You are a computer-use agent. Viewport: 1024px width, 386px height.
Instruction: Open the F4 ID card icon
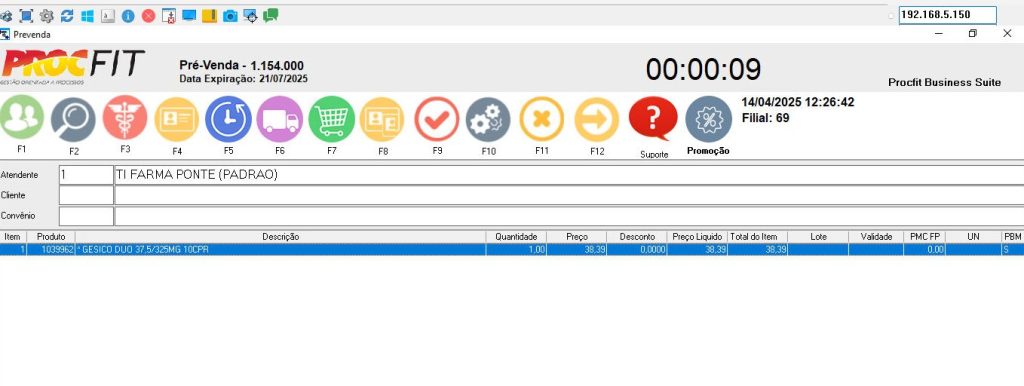(176, 120)
